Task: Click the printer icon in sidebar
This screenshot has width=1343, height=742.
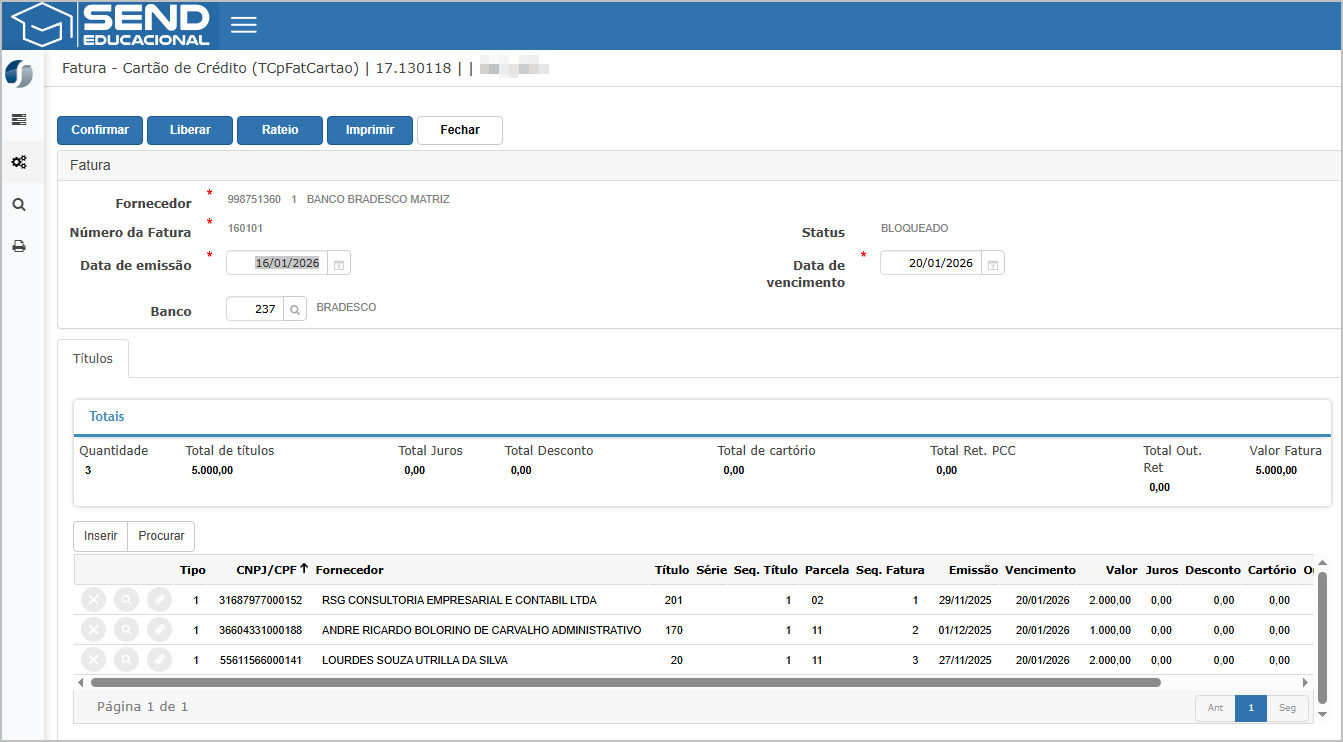Action: pyautogui.click(x=19, y=247)
